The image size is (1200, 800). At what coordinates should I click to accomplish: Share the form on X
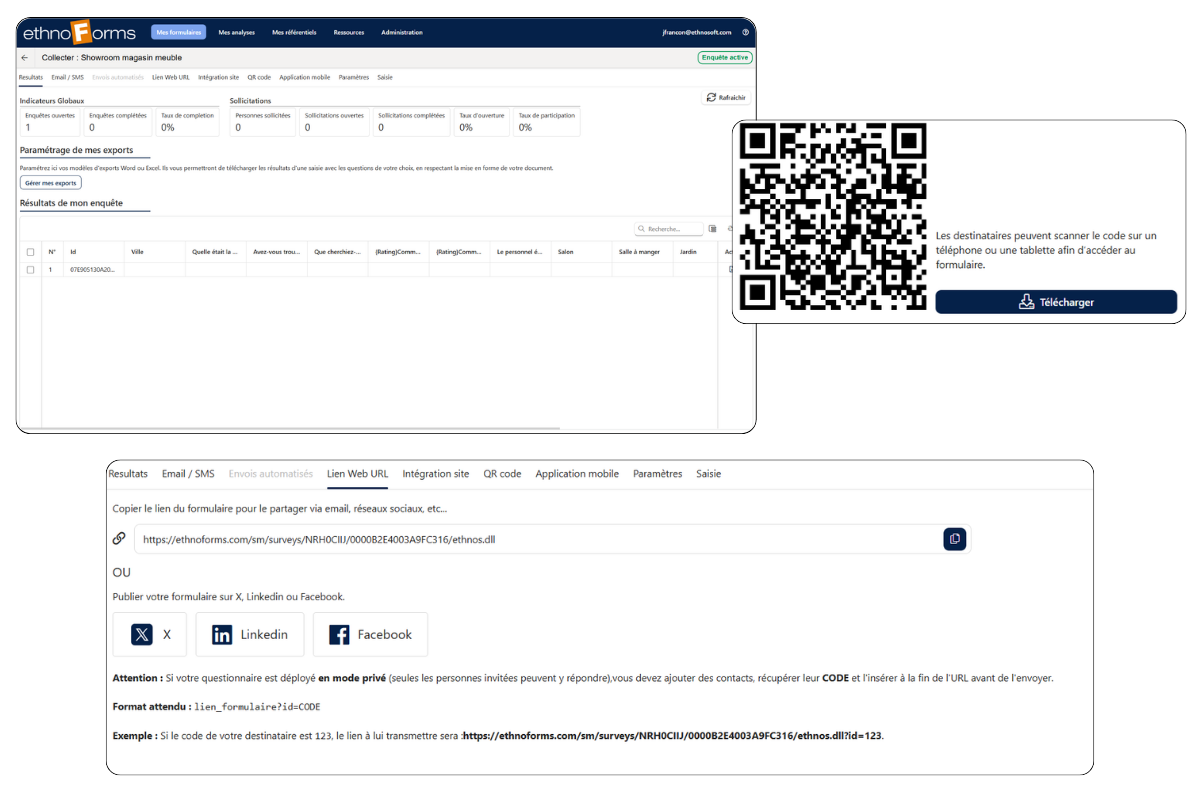click(149, 634)
